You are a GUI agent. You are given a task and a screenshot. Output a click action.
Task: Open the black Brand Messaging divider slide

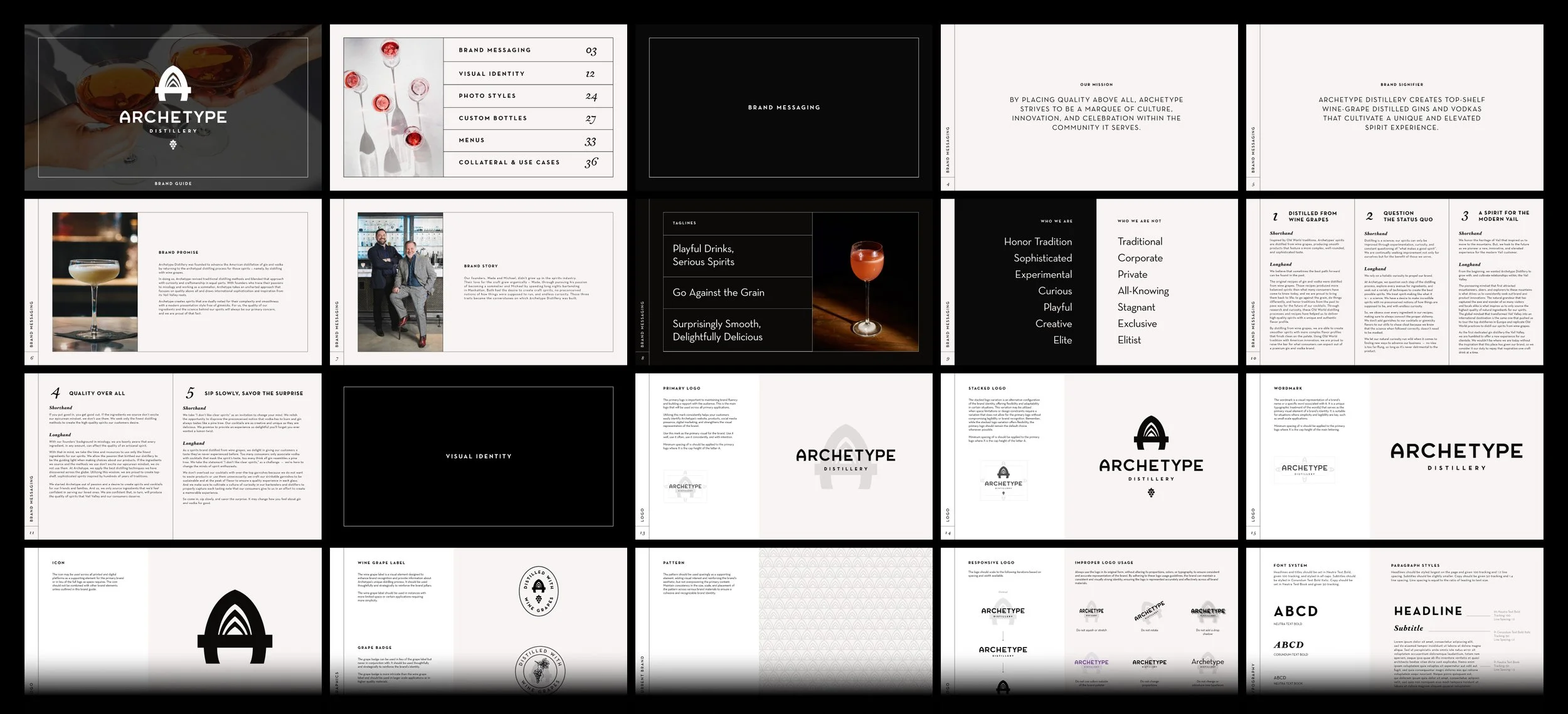point(783,107)
